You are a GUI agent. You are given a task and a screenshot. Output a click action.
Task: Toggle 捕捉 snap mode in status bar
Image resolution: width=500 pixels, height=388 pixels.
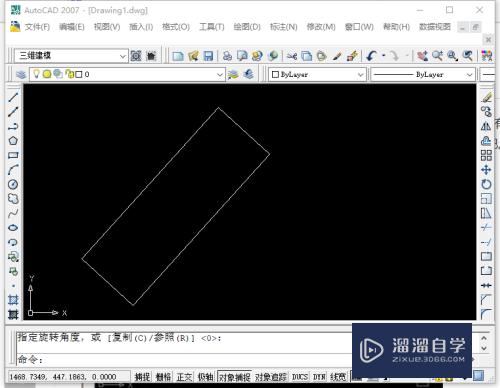pos(142,377)
